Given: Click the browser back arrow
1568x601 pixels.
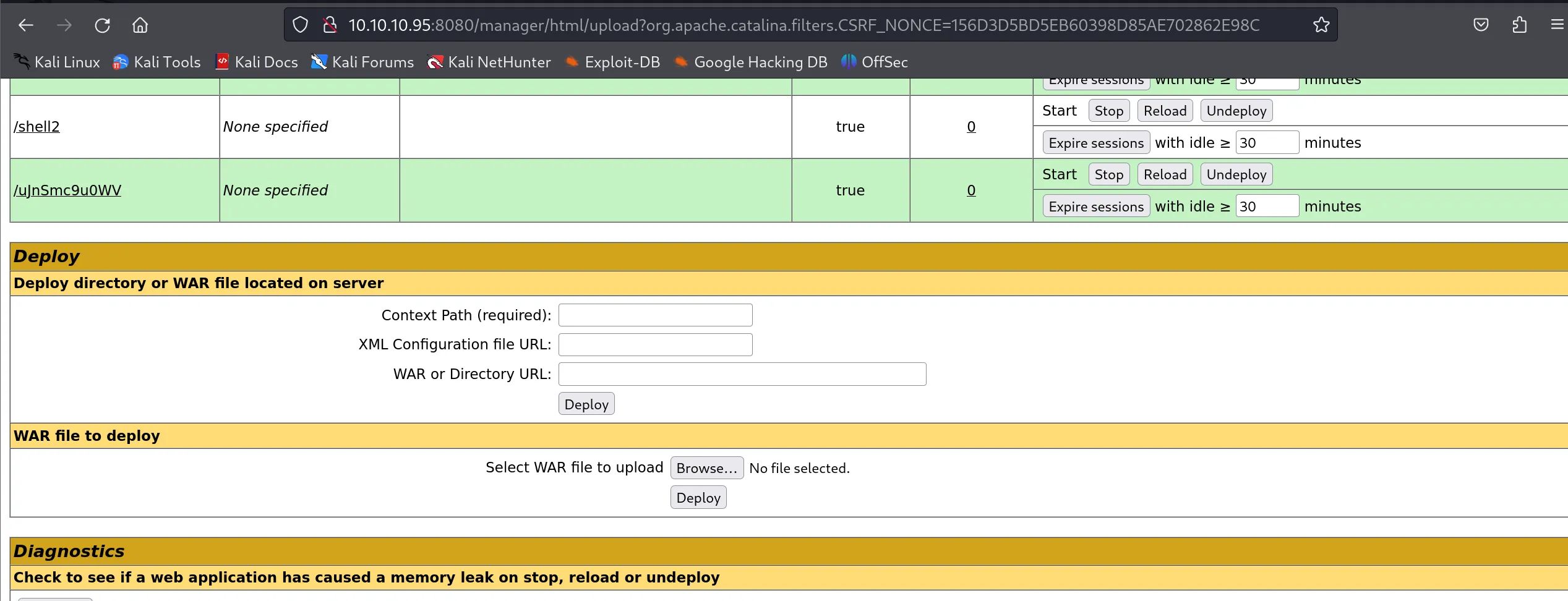Looking at the screenshot, I should coord(26,25).
